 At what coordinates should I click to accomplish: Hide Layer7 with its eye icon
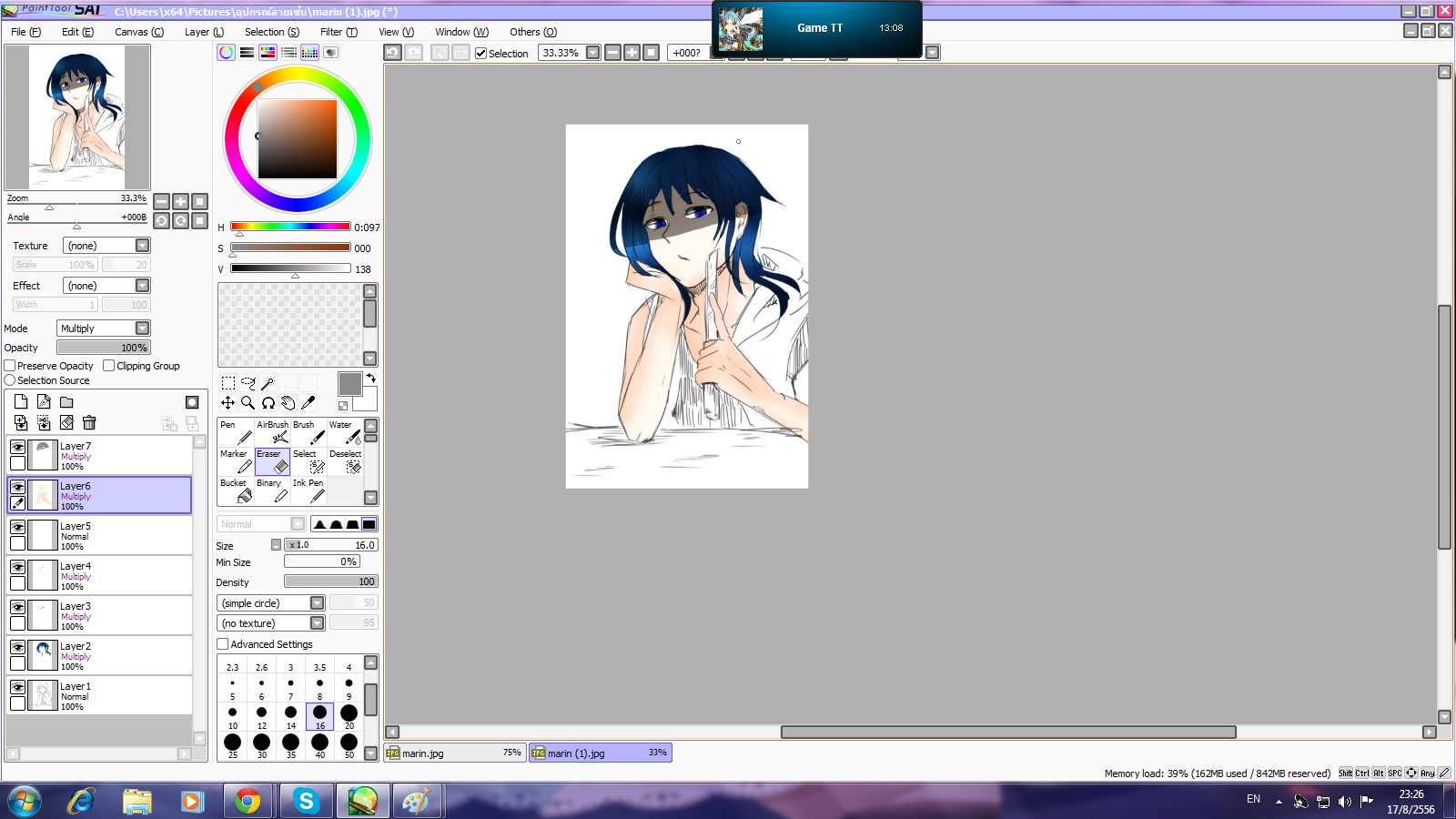[17, 447]
